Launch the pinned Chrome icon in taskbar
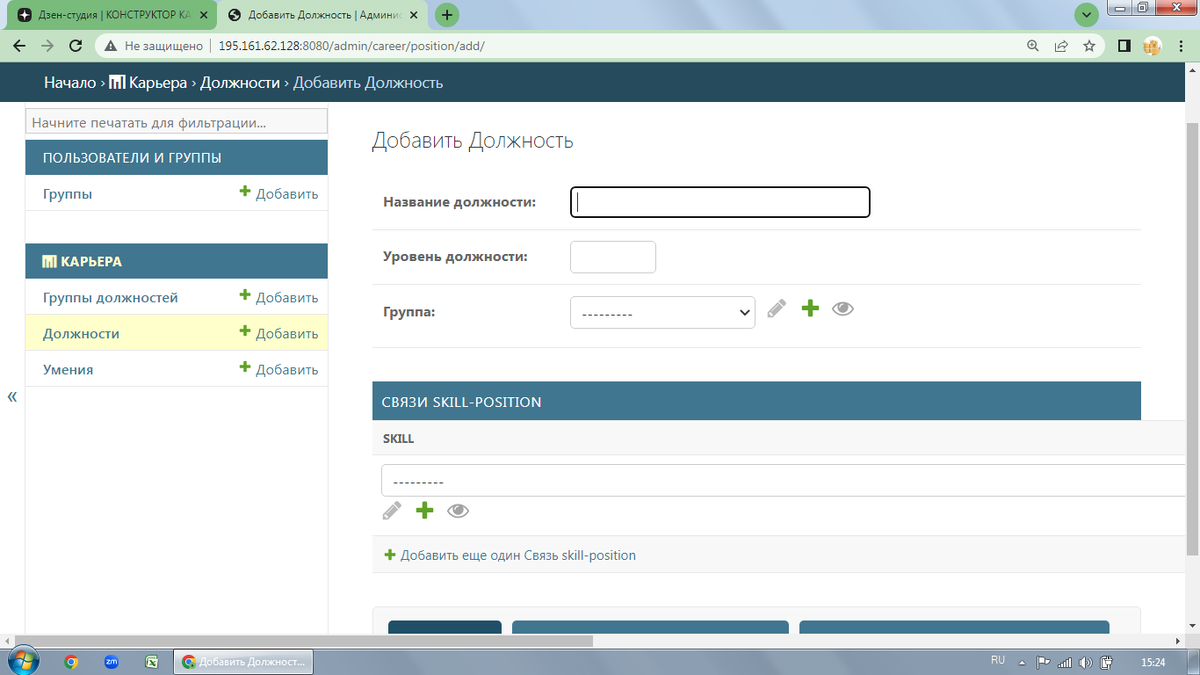 pyautogui.click(x=71, y=662)
